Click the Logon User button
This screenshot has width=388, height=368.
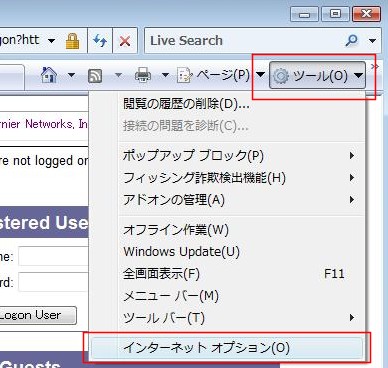point(38,315)
